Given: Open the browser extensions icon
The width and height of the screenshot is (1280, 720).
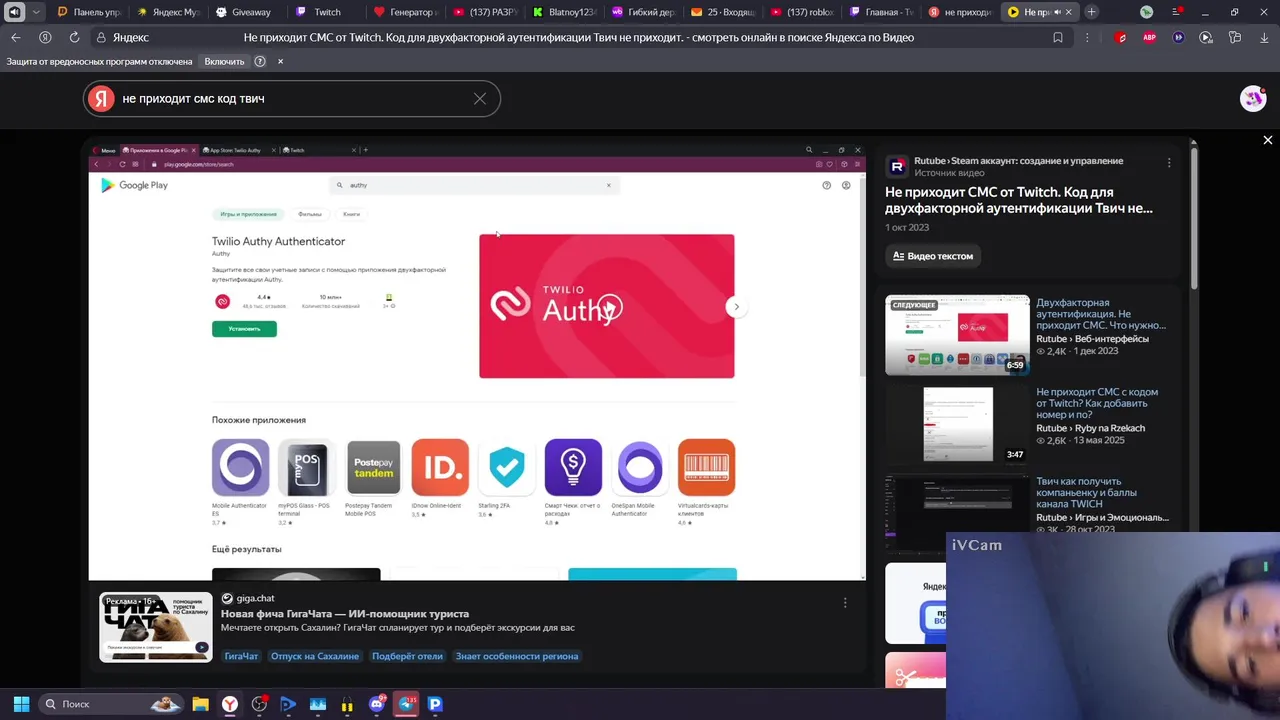Looking at the screenshot, I should pyautogui.click(x=1235, y=37).
